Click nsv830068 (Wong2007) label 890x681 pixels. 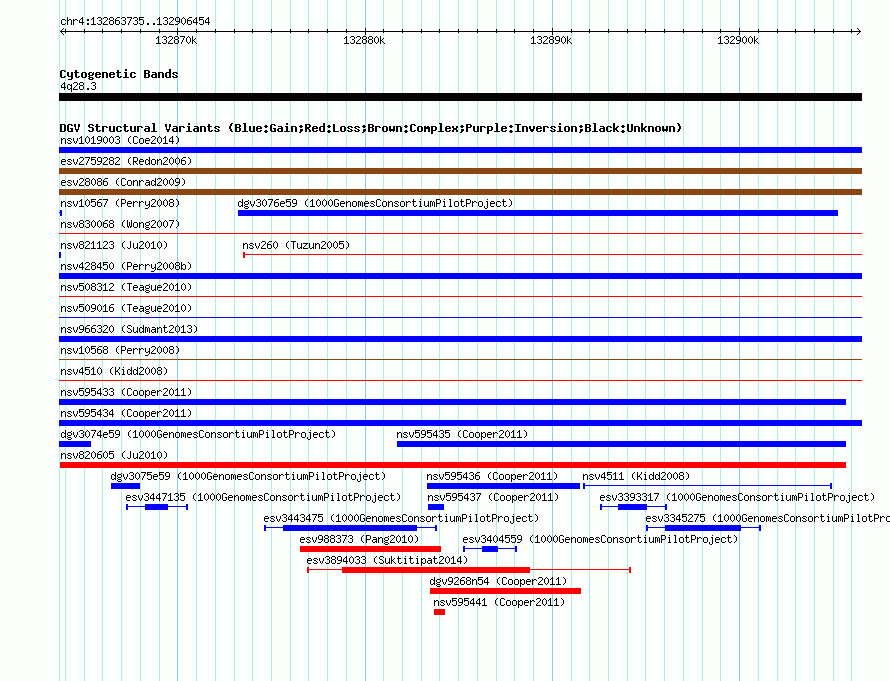point(120,224)
